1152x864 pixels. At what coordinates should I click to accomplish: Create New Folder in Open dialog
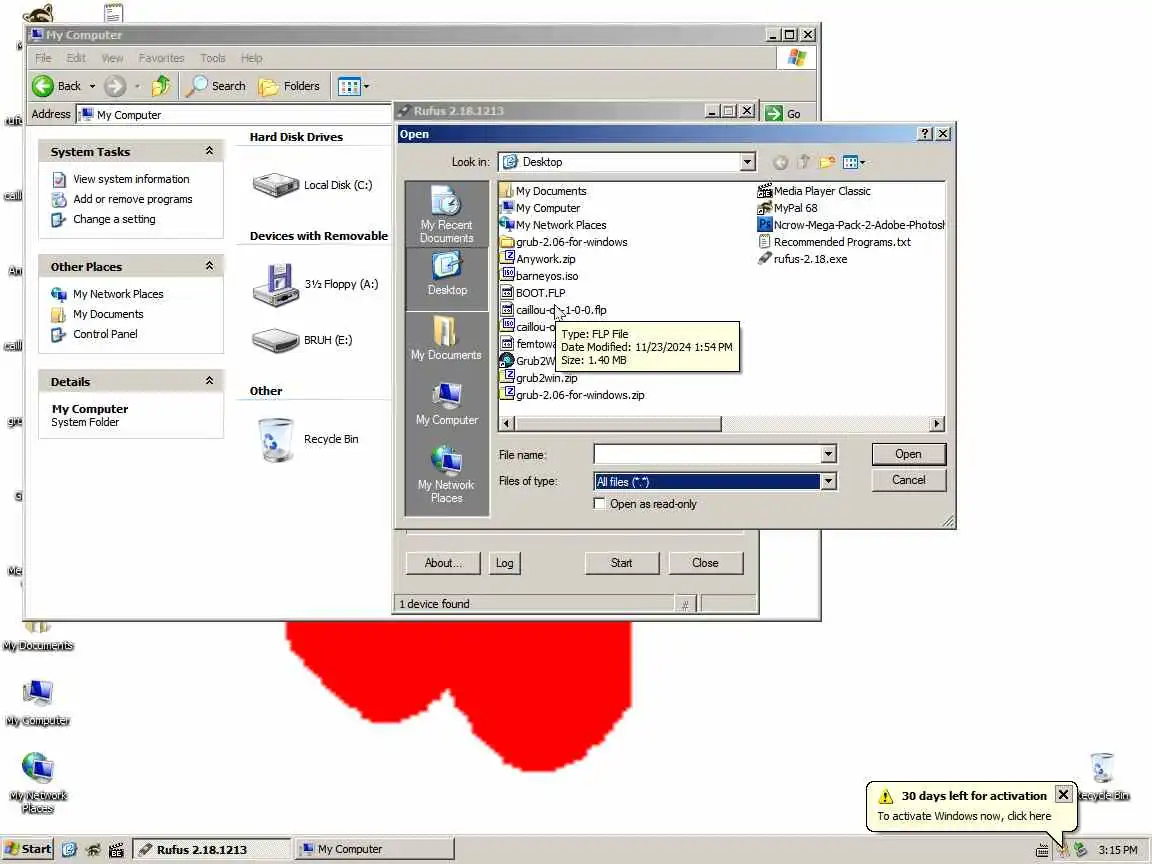827,162
